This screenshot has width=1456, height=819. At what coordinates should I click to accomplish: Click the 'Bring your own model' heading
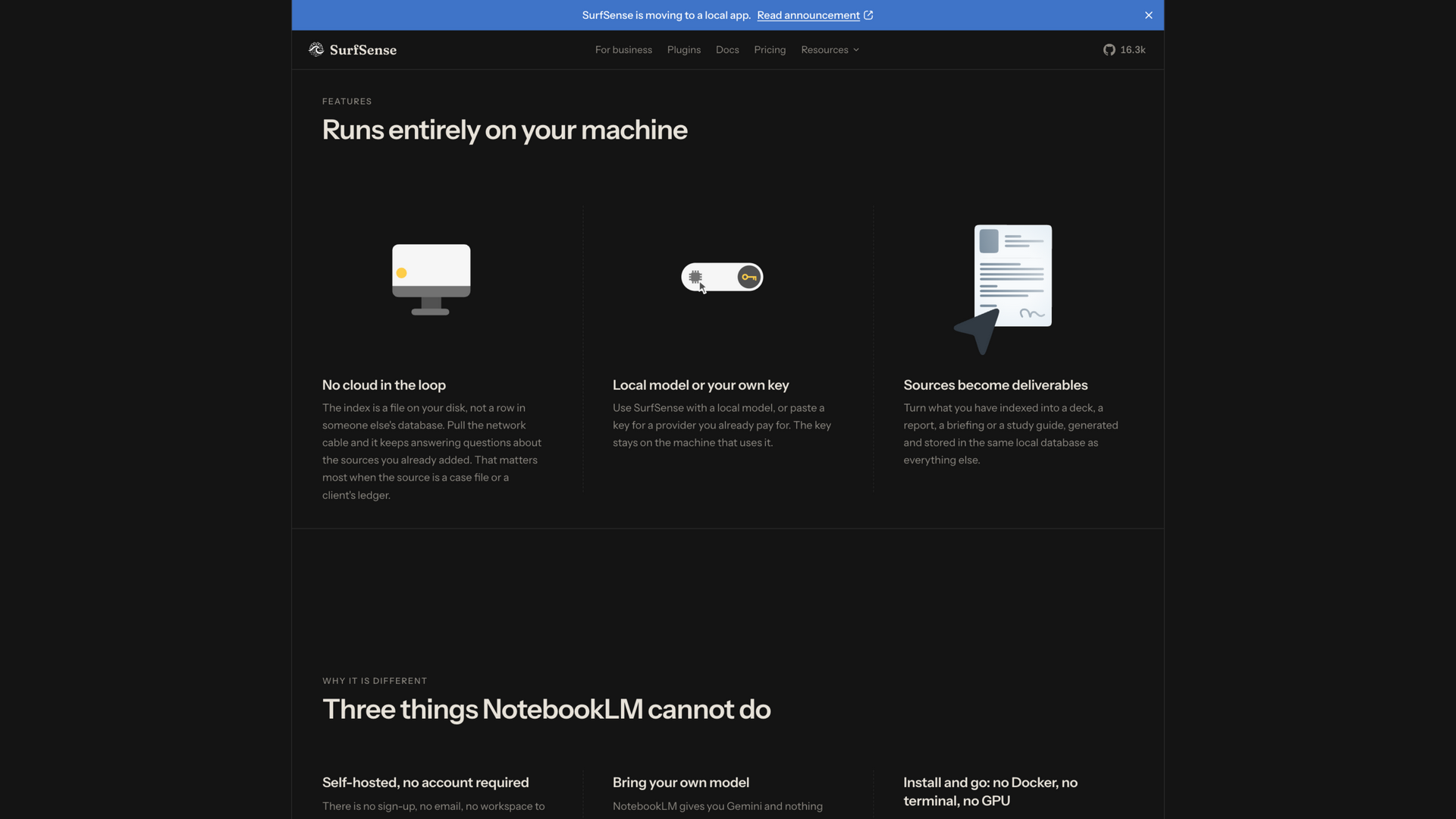680,783
